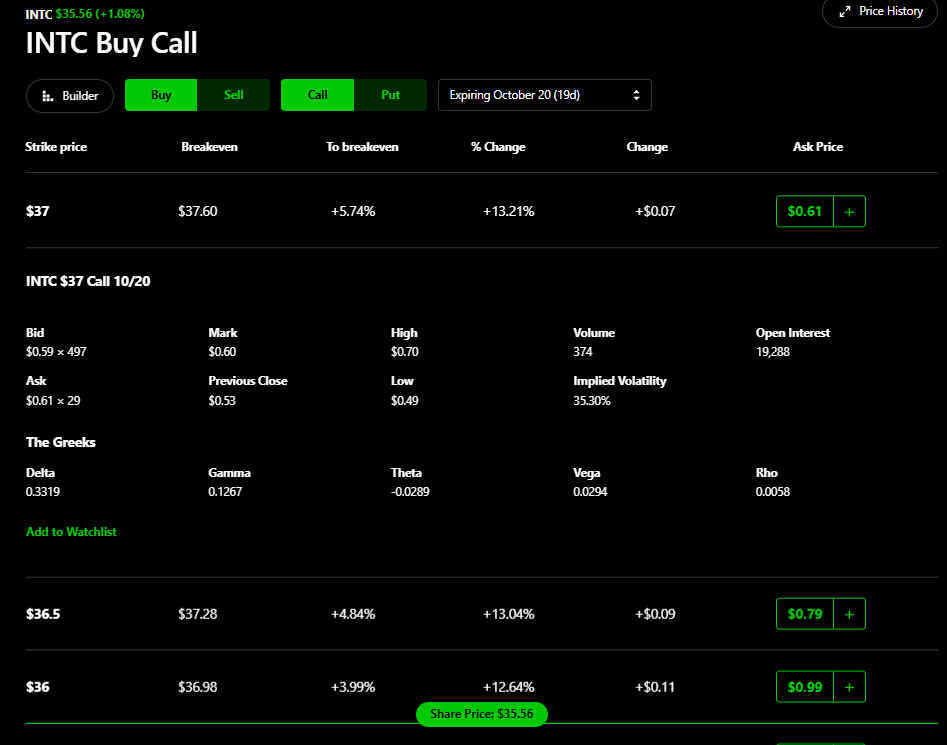This screenshot has width=947, height=745.
Task: Open the expiration date dropdown
Action: coord(544,95)
